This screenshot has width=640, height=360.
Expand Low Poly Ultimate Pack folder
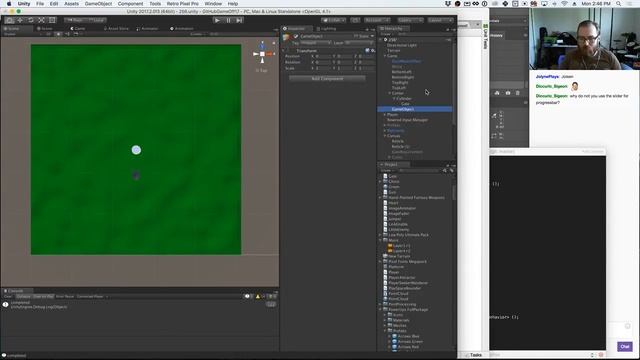(380, 235)
